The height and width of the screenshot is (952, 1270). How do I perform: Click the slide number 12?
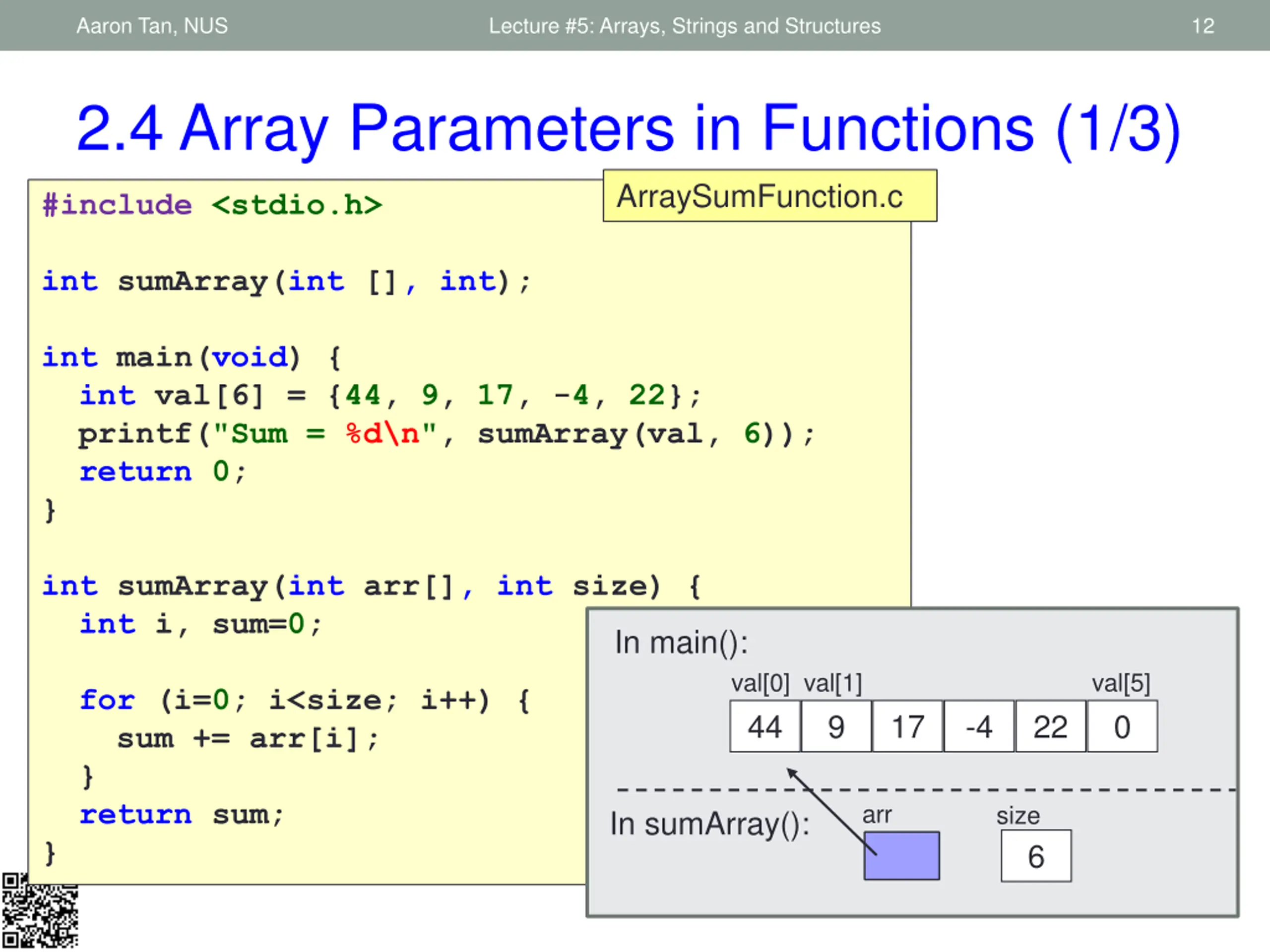1203,26
